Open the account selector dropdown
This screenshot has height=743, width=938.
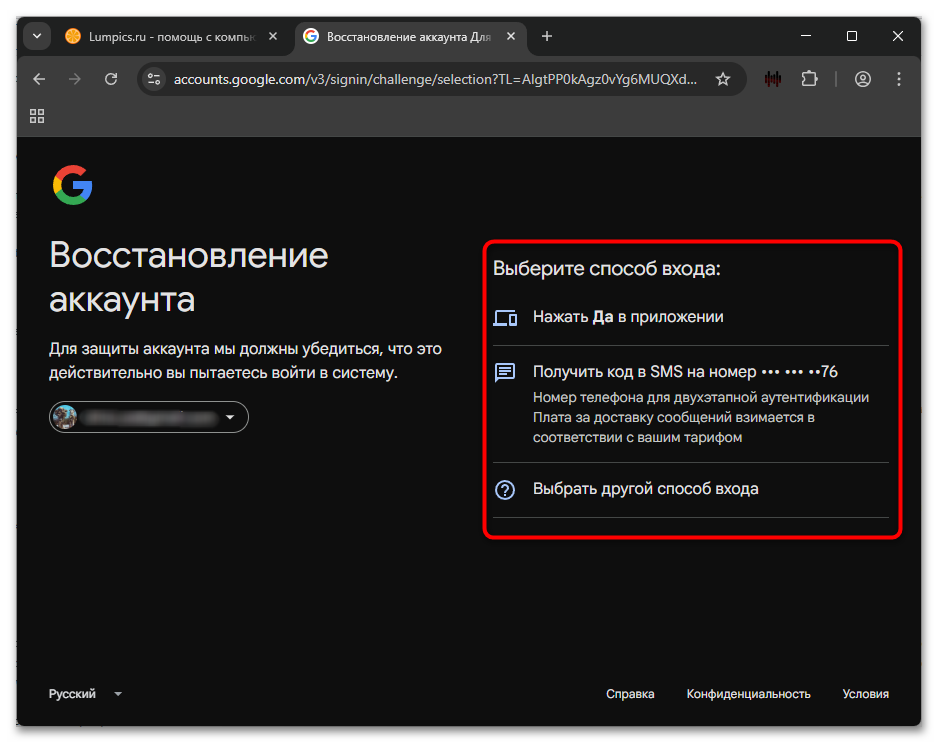coord(148,417)
